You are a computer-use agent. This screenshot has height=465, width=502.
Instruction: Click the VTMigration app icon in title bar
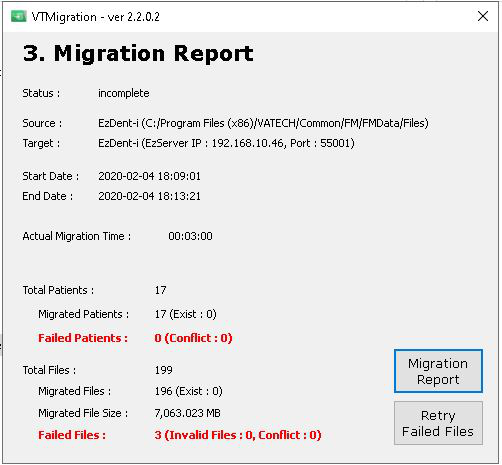[x=18, y=16]
